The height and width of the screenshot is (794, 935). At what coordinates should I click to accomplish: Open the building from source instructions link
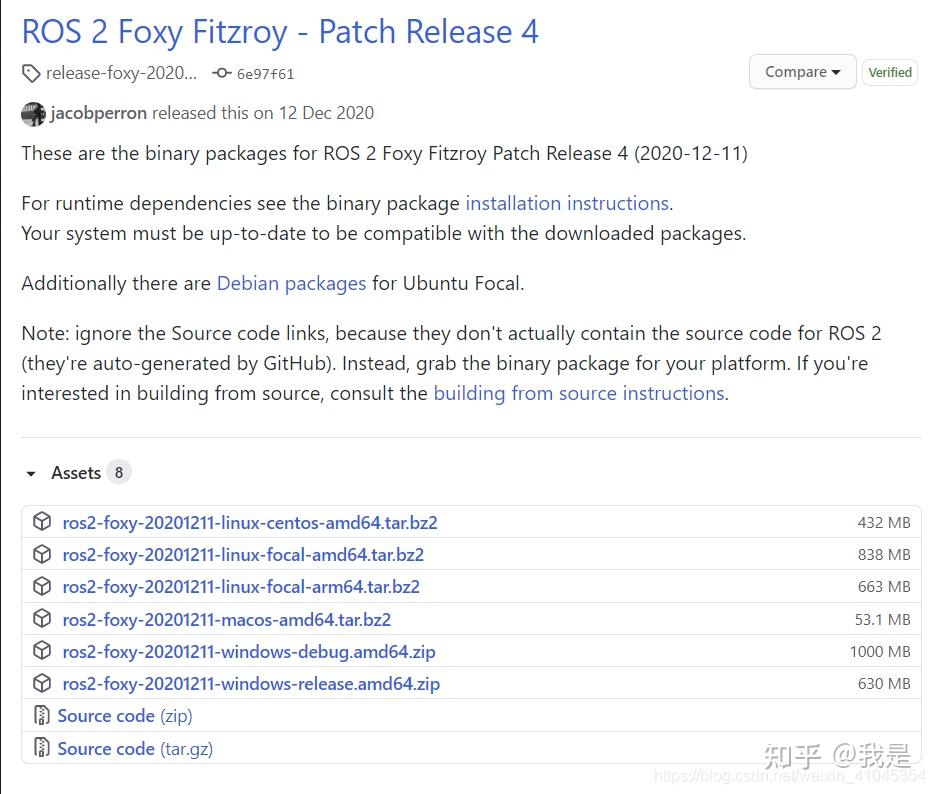click(579, 393)
